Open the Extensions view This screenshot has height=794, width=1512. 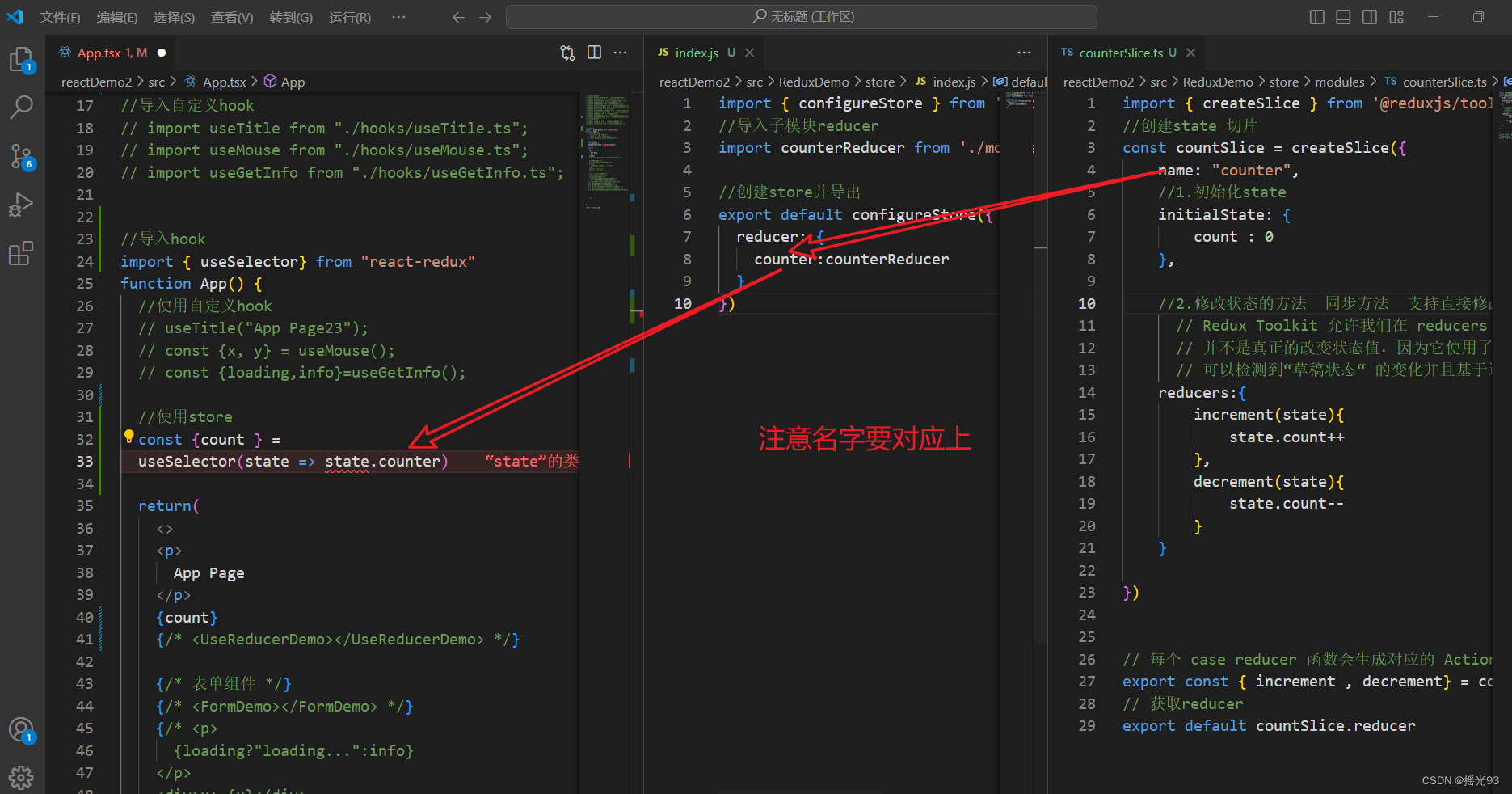[x=21, y=253]
